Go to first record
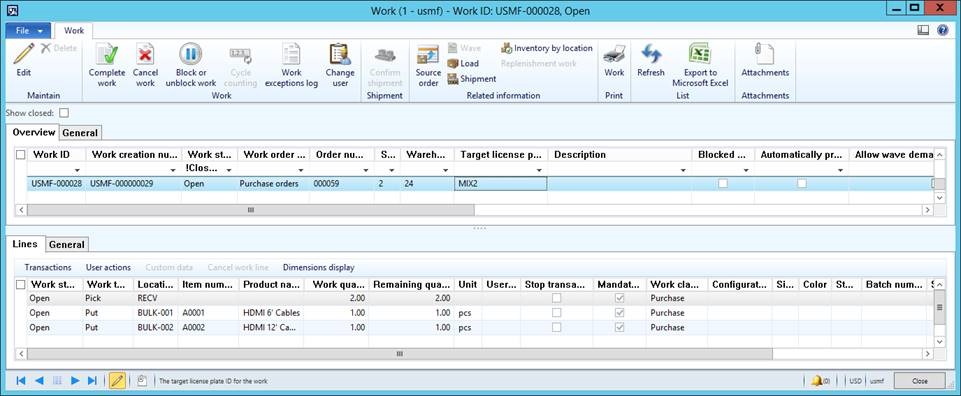The height and width of the screenshot is (396, 961). pos(20,381)
